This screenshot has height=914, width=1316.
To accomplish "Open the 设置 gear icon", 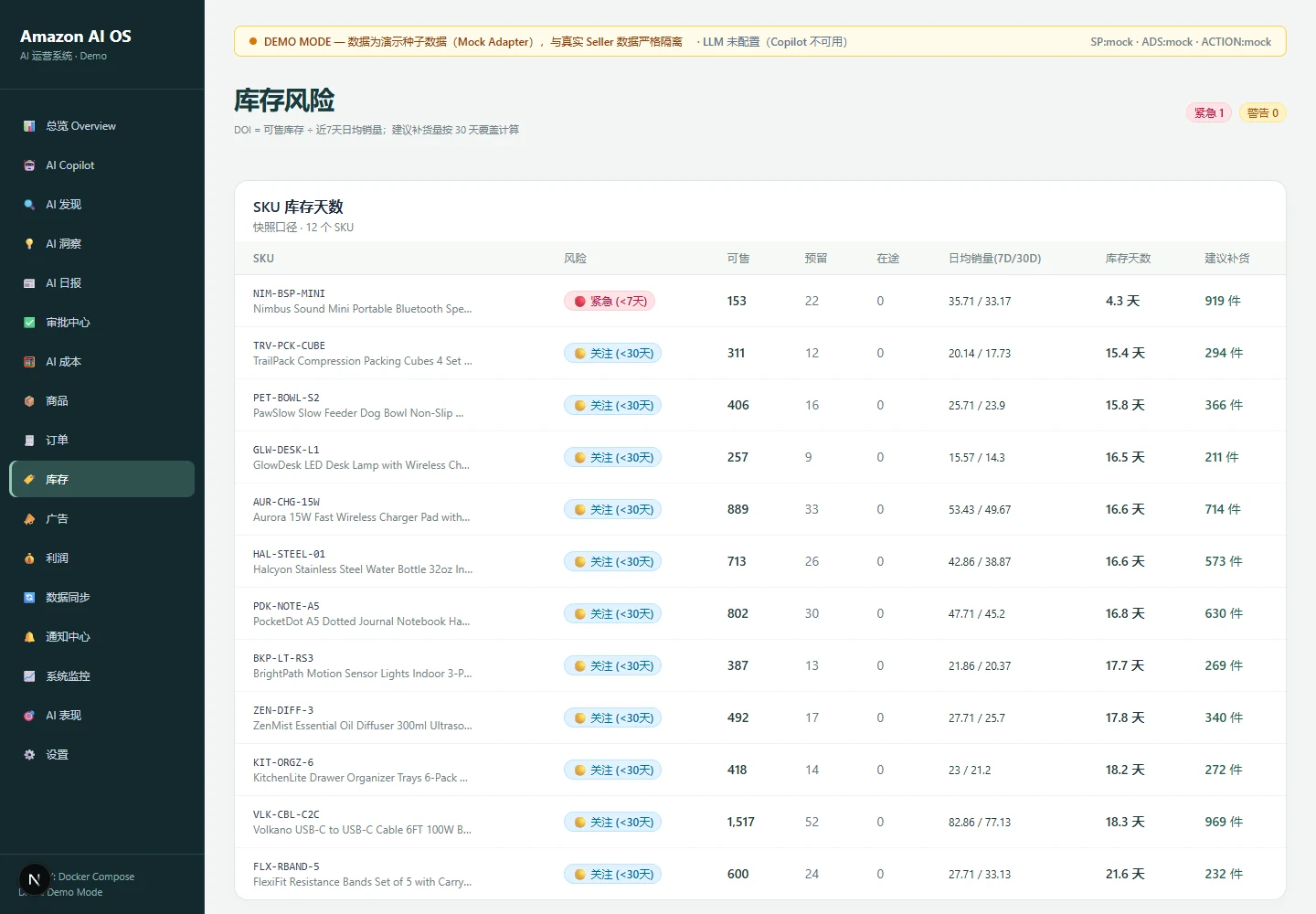I will [x=29, y=755].
